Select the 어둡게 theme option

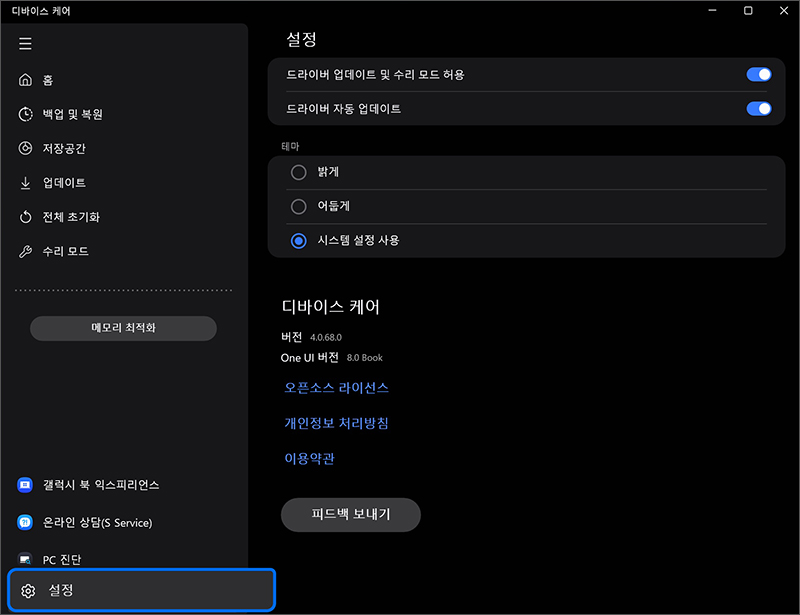click(x=298, y=206)
